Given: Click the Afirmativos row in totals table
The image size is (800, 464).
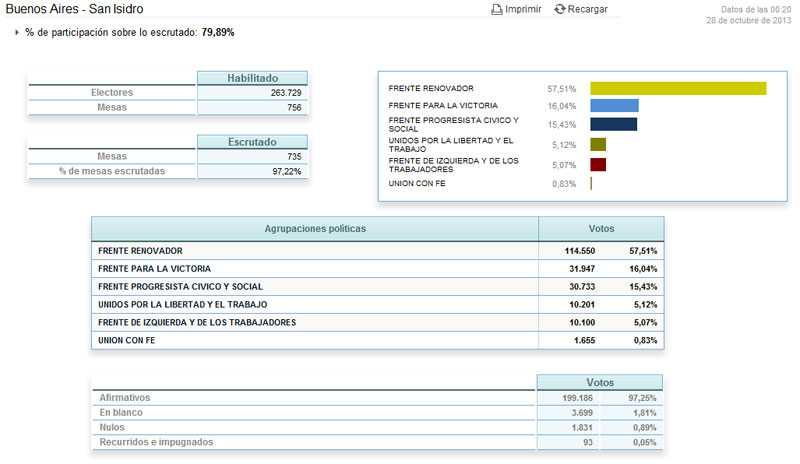Looking at the screenshot, I should pos(378,398).
